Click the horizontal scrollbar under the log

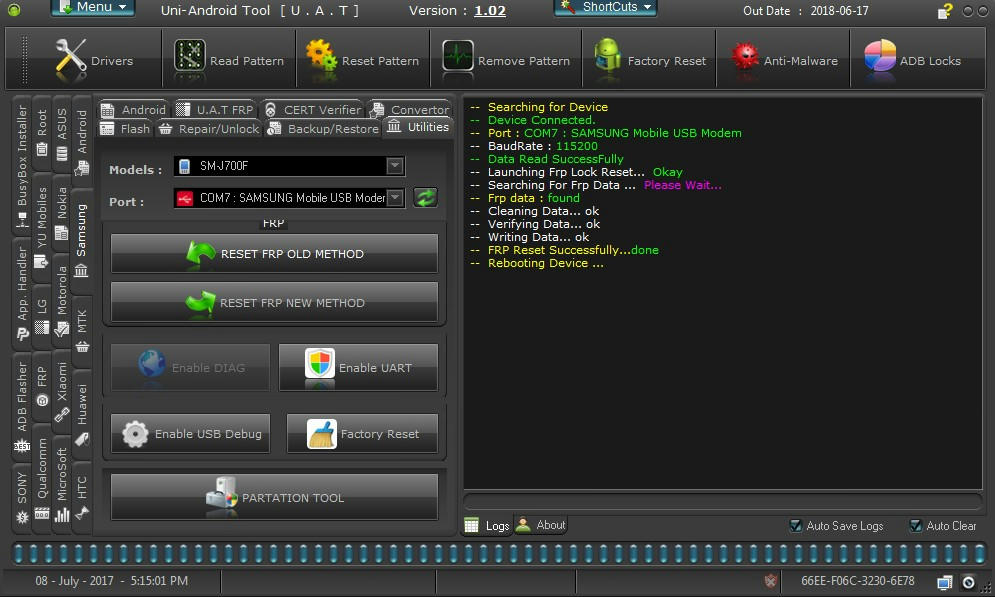tap(723, 501)
